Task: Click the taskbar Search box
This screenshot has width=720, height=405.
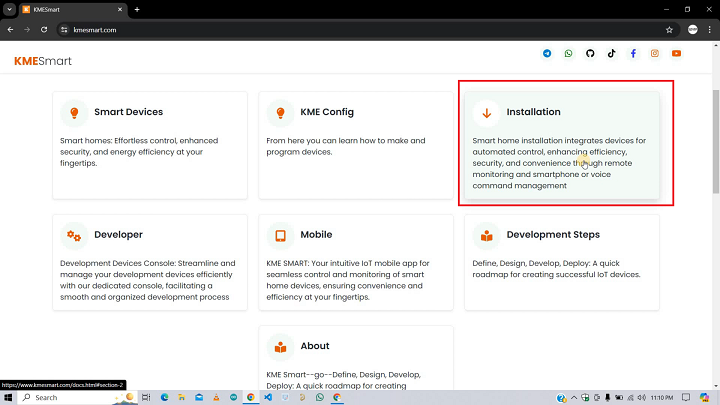Action: coord(78,398)
